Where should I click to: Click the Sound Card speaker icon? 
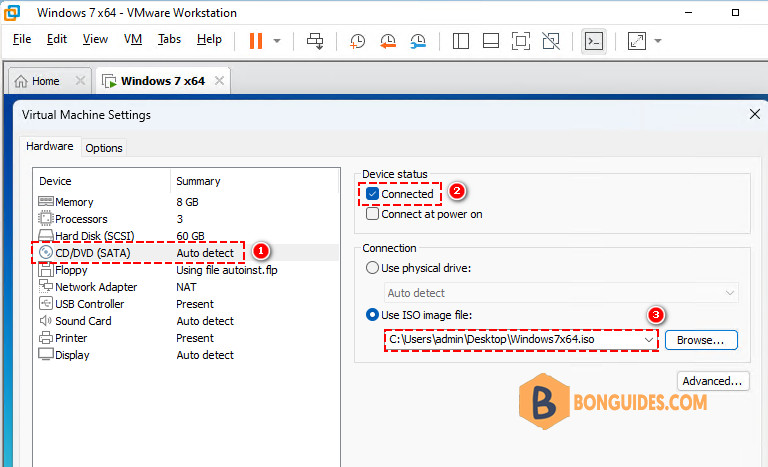[46, 320]
